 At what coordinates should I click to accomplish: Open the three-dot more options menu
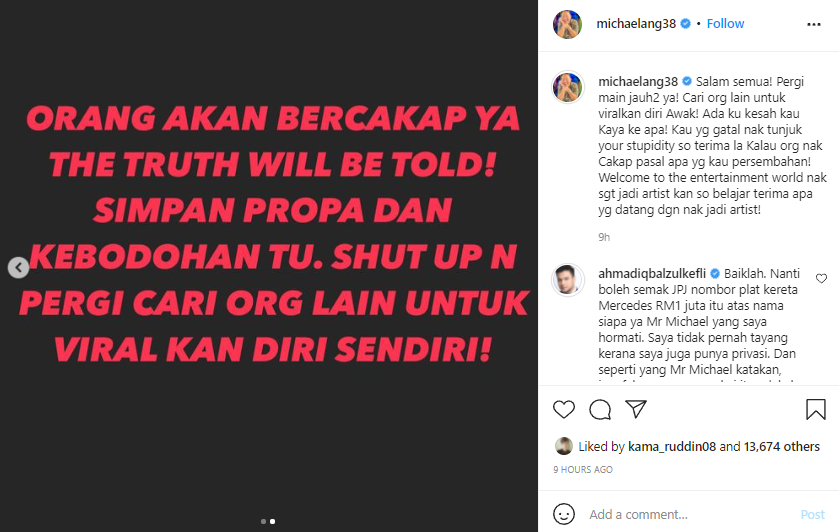tap(813, 24)
